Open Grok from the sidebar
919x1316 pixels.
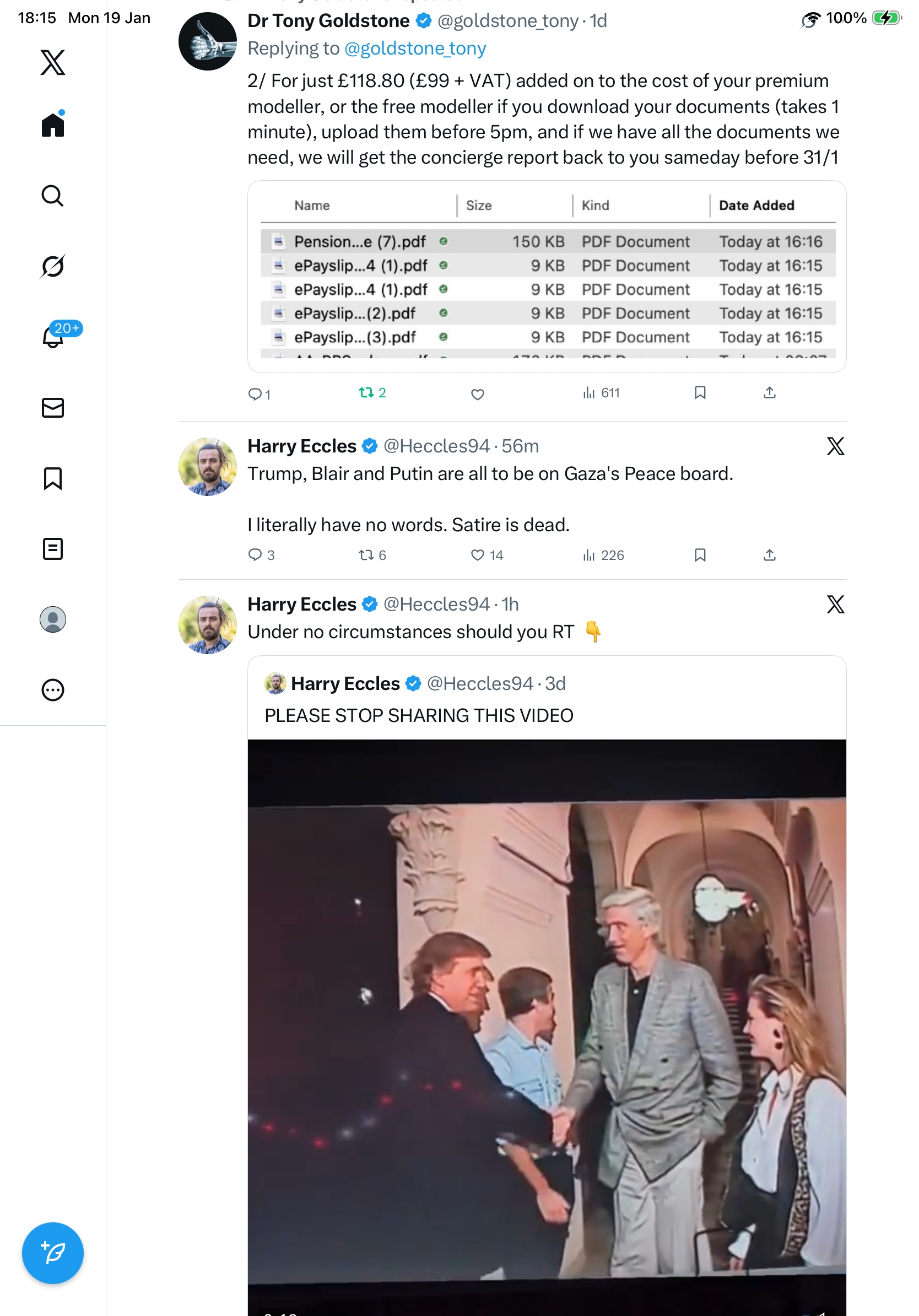click(53, 266)
